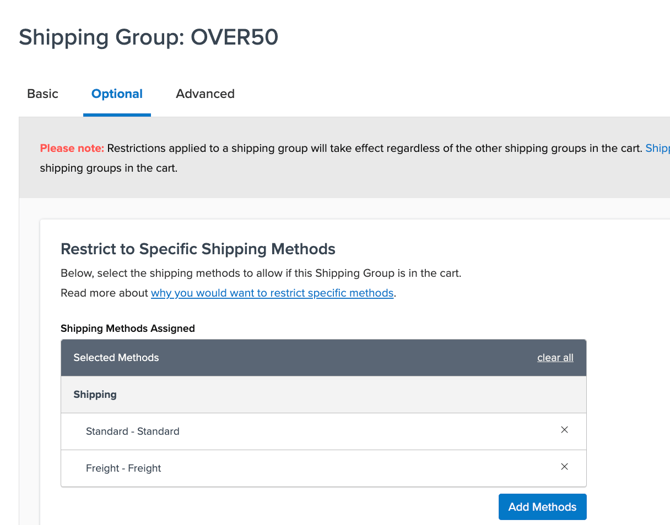Screen dimensions: 670x525
Task: Click the Selected Methods header label
Action: click(x=116, y=358)
